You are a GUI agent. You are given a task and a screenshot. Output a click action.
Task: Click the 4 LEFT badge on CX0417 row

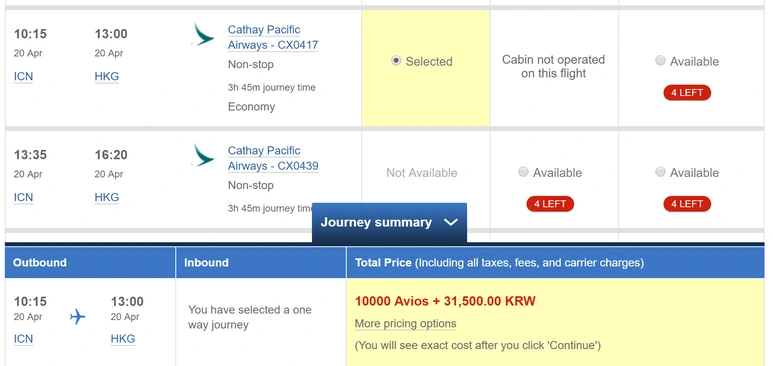[x=687, y=93]
